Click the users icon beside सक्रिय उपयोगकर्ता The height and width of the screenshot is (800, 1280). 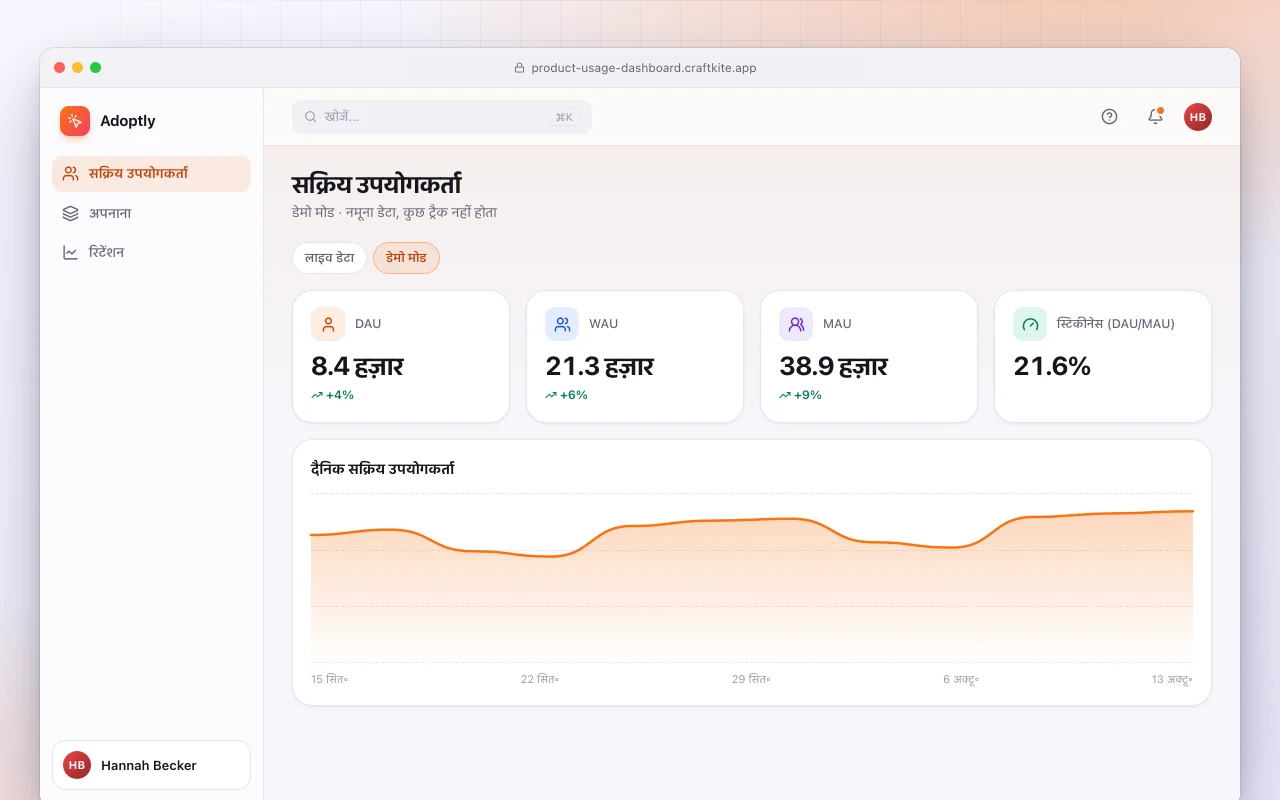tap(70, 173)
